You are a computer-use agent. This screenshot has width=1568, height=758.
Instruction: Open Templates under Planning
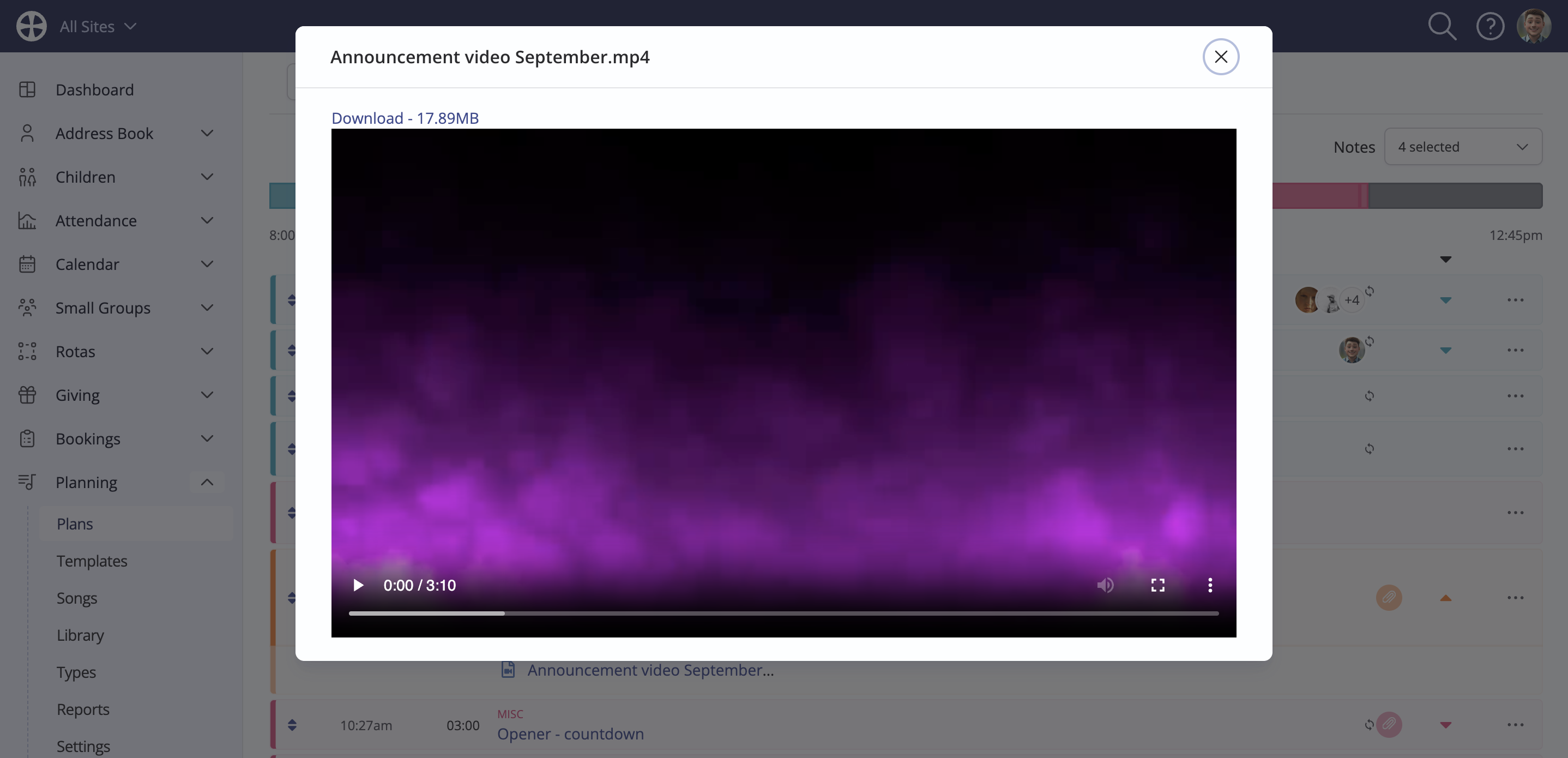(92, 561)
